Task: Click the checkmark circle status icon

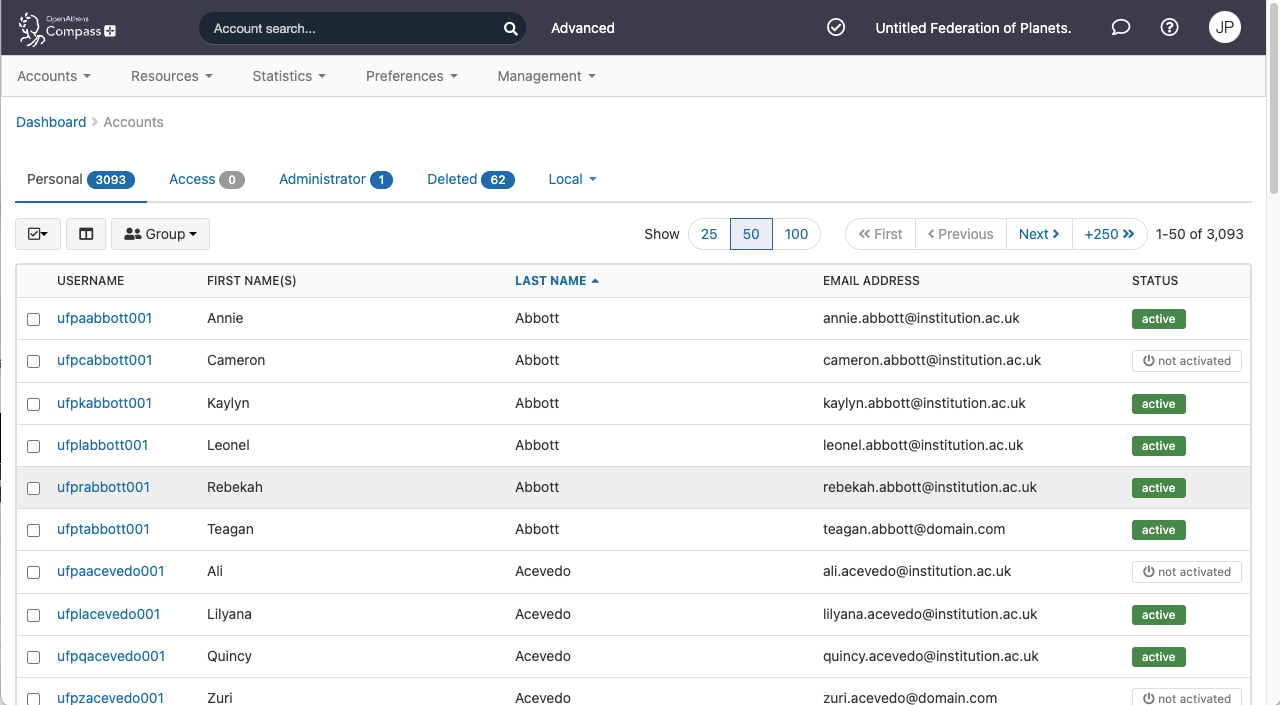Action: (x=836, y=28)
